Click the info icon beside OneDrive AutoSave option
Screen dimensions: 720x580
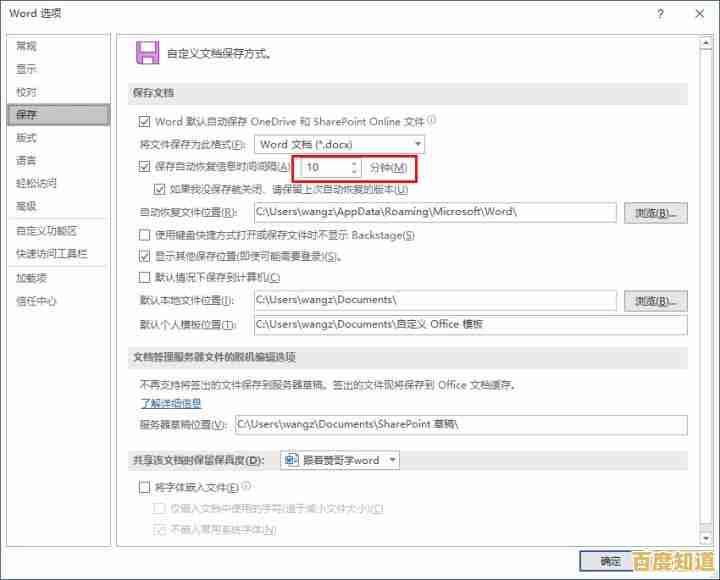point(431,120)
